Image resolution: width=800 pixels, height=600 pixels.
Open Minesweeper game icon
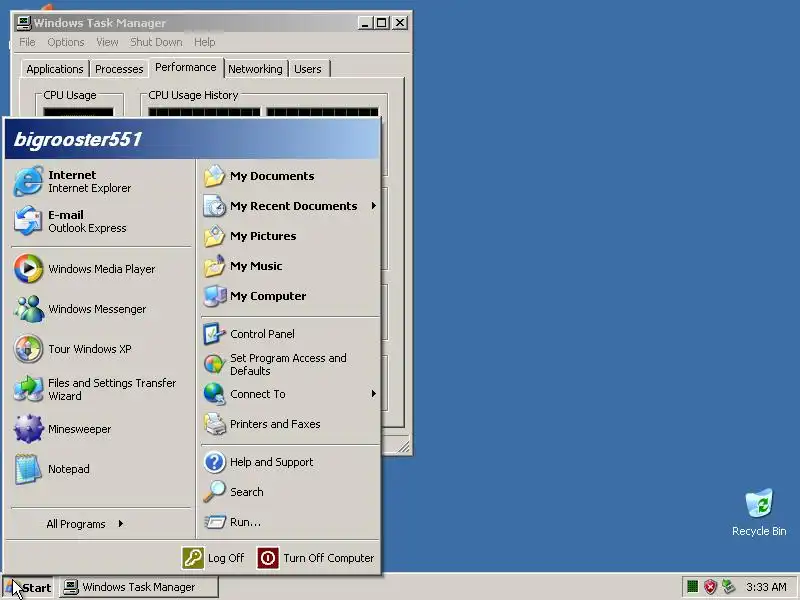tap(28, 429)
